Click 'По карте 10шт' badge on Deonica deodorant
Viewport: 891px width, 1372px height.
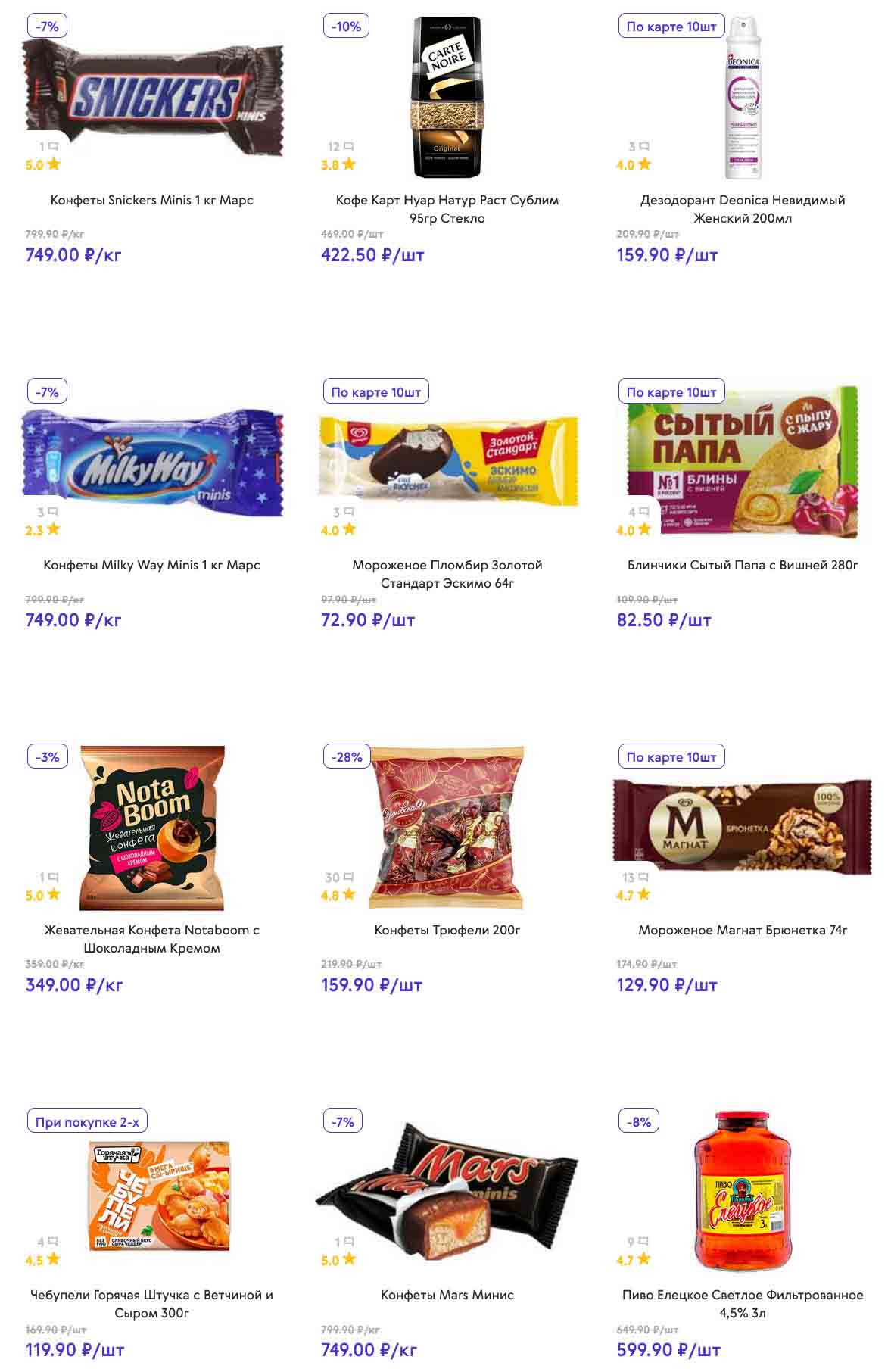(671, 27)
